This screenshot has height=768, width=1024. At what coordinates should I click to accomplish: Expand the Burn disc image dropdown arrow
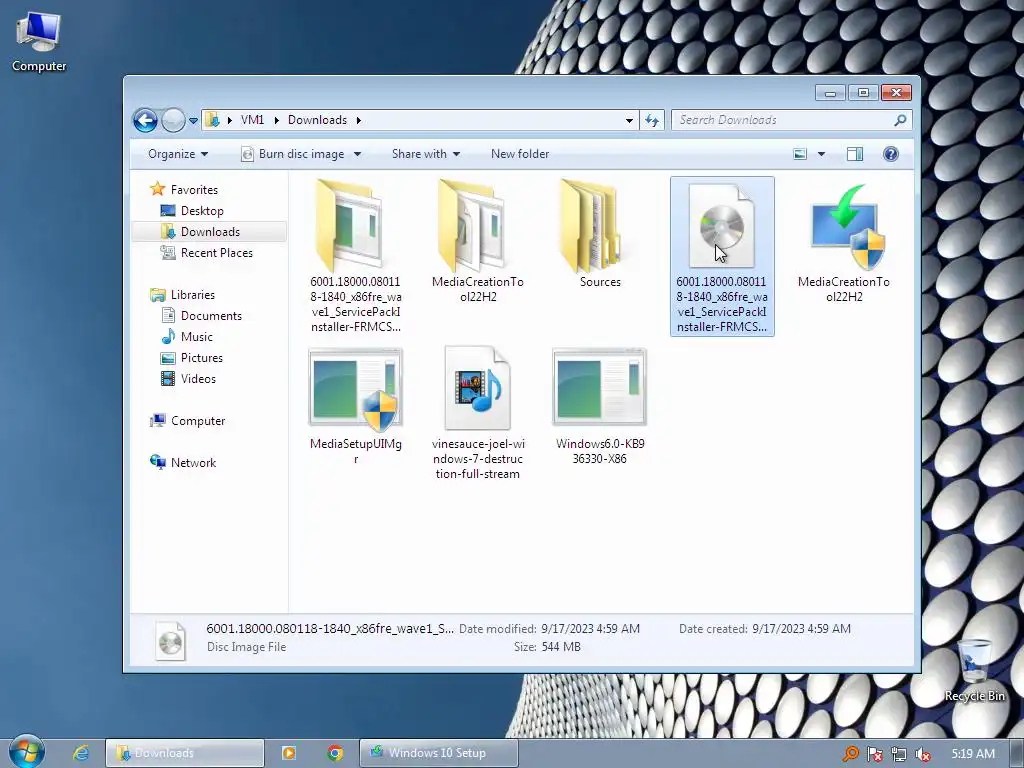click(357, 154)
